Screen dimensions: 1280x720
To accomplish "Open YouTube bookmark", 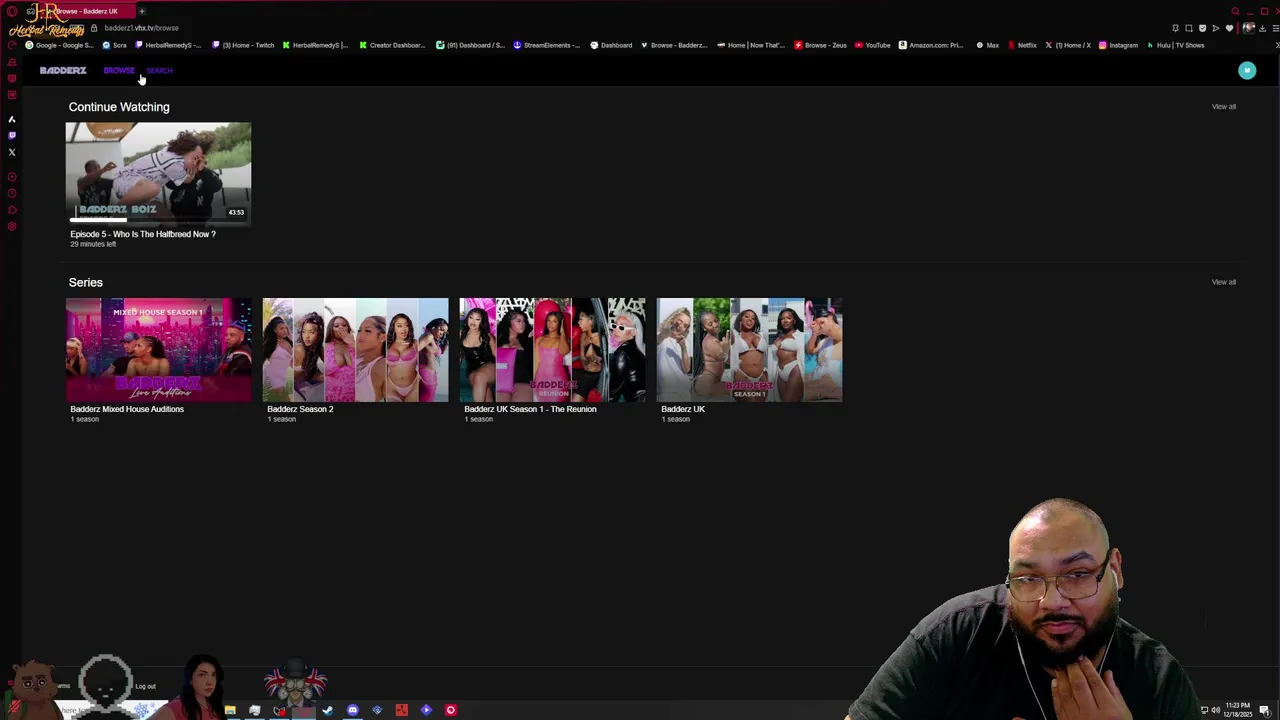I will pos(873,45).
